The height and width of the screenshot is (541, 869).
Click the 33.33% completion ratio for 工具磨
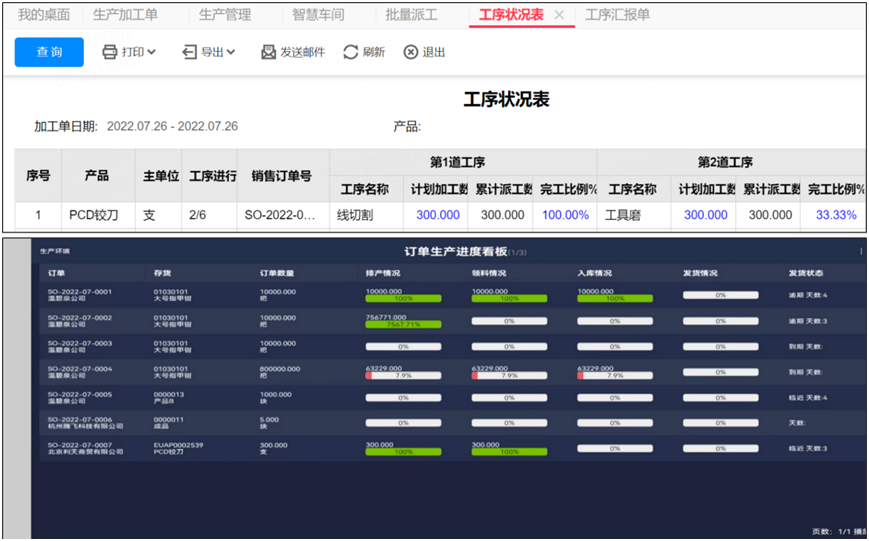pos(835,215)
